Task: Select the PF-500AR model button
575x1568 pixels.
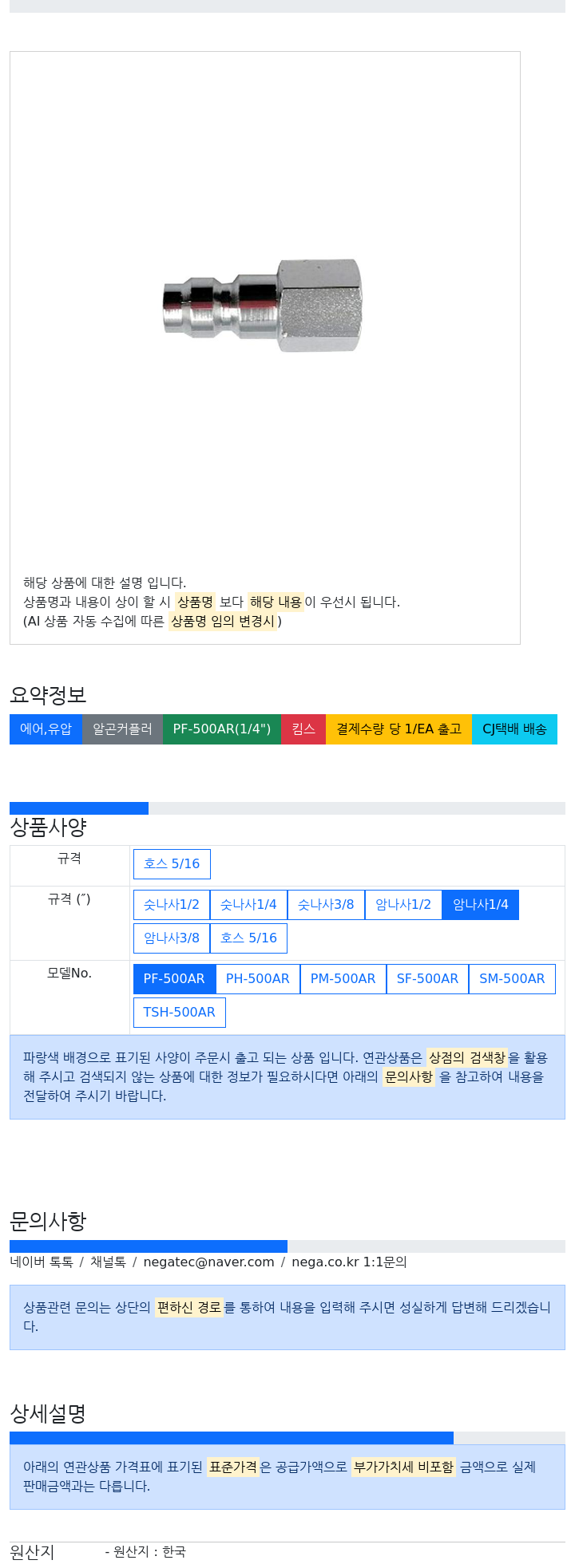Action: click(x=174, y=979)
